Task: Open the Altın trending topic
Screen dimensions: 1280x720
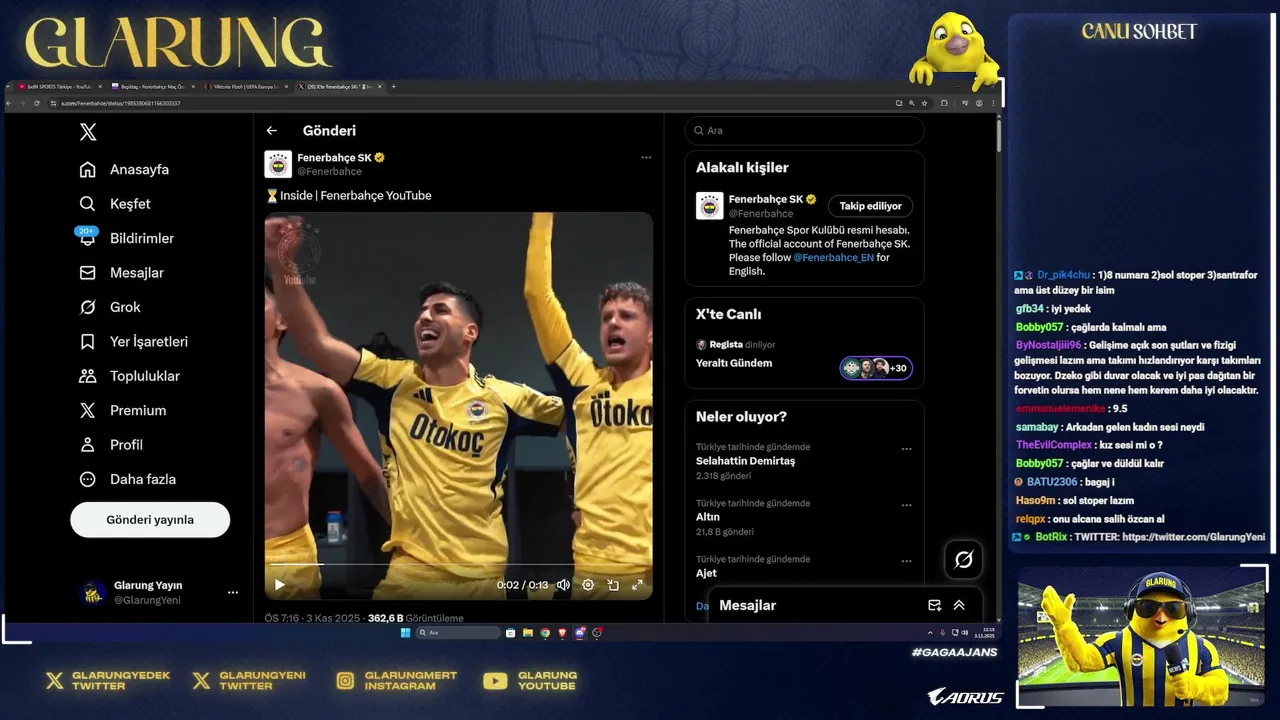Action: click(x=708, y=517)
